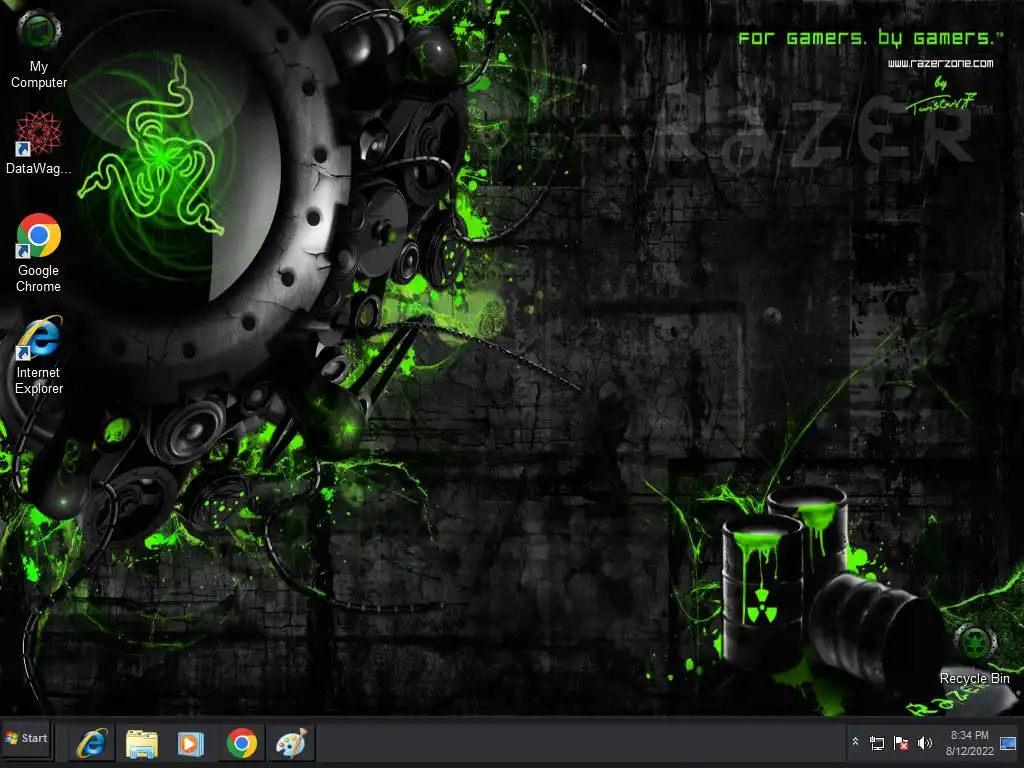Click the show desktop icon beside the clock

pos(1008,743)
